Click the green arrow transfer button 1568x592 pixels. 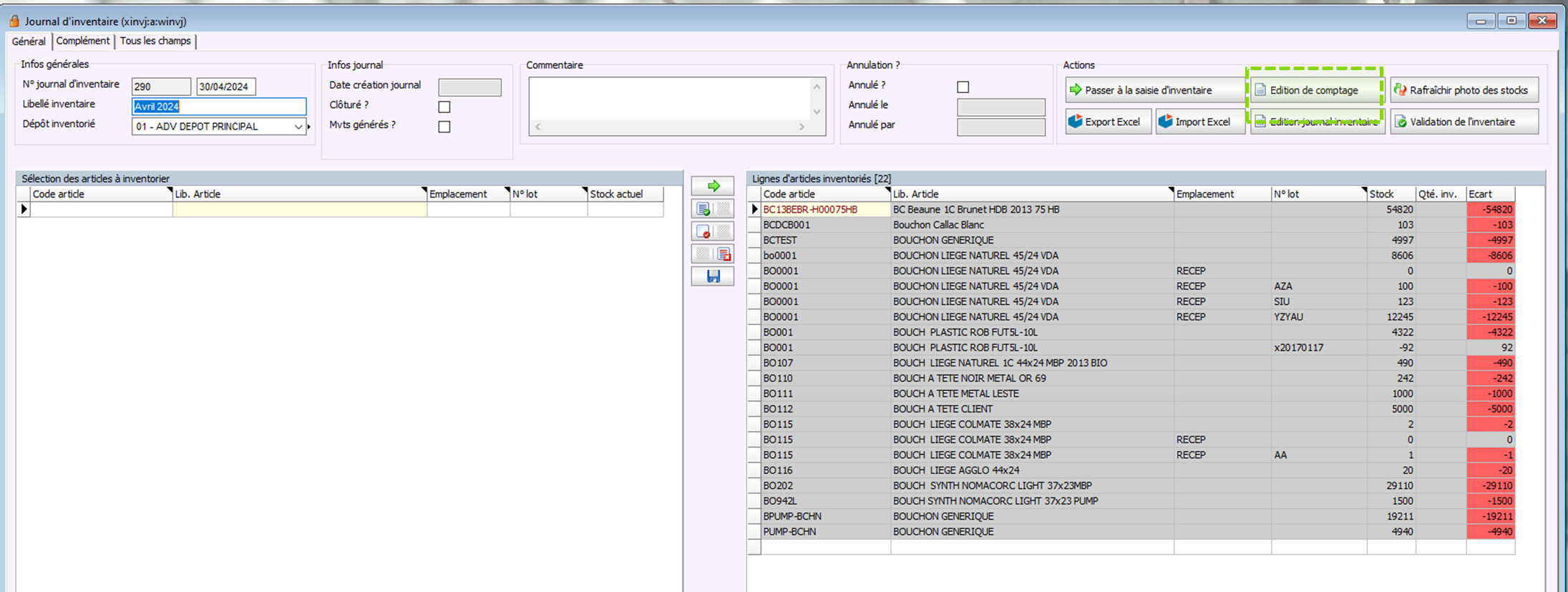[713, 186]
